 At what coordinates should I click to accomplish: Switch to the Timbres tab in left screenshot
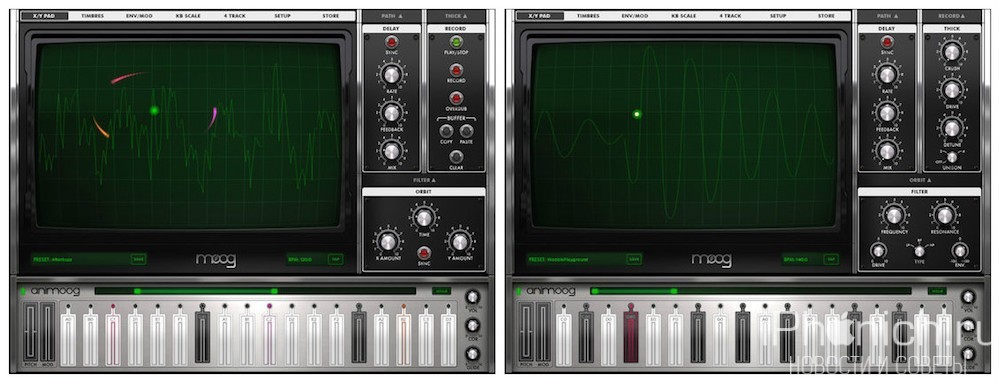click(92, 16)
